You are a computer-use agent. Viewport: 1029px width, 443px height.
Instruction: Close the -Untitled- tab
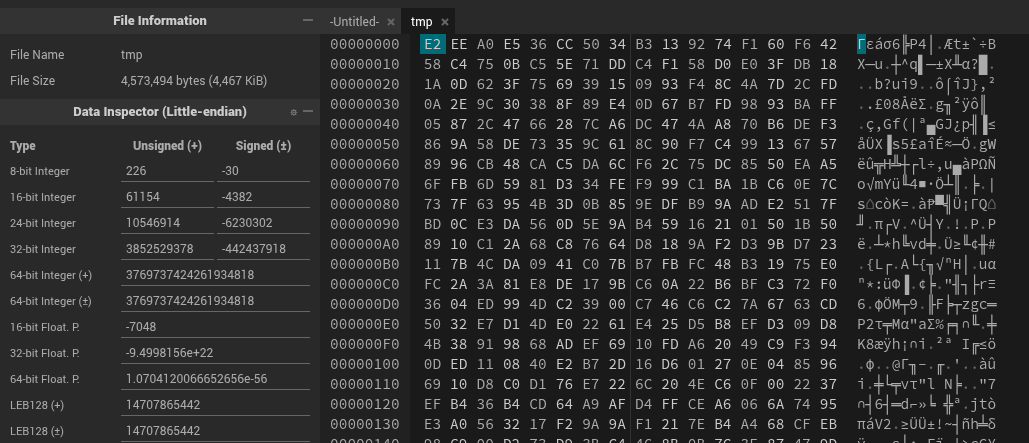(391, 22)
